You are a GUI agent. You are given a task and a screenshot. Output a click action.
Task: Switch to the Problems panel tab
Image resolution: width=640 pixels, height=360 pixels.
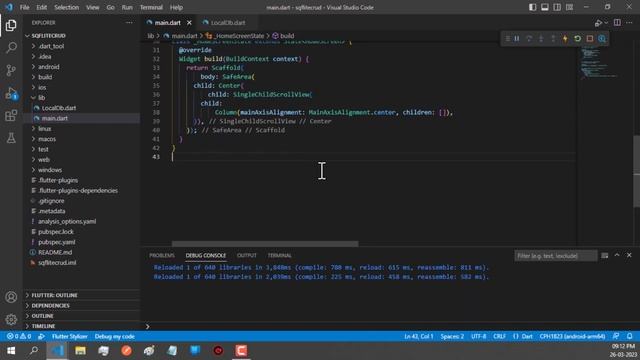pos(162,256)
